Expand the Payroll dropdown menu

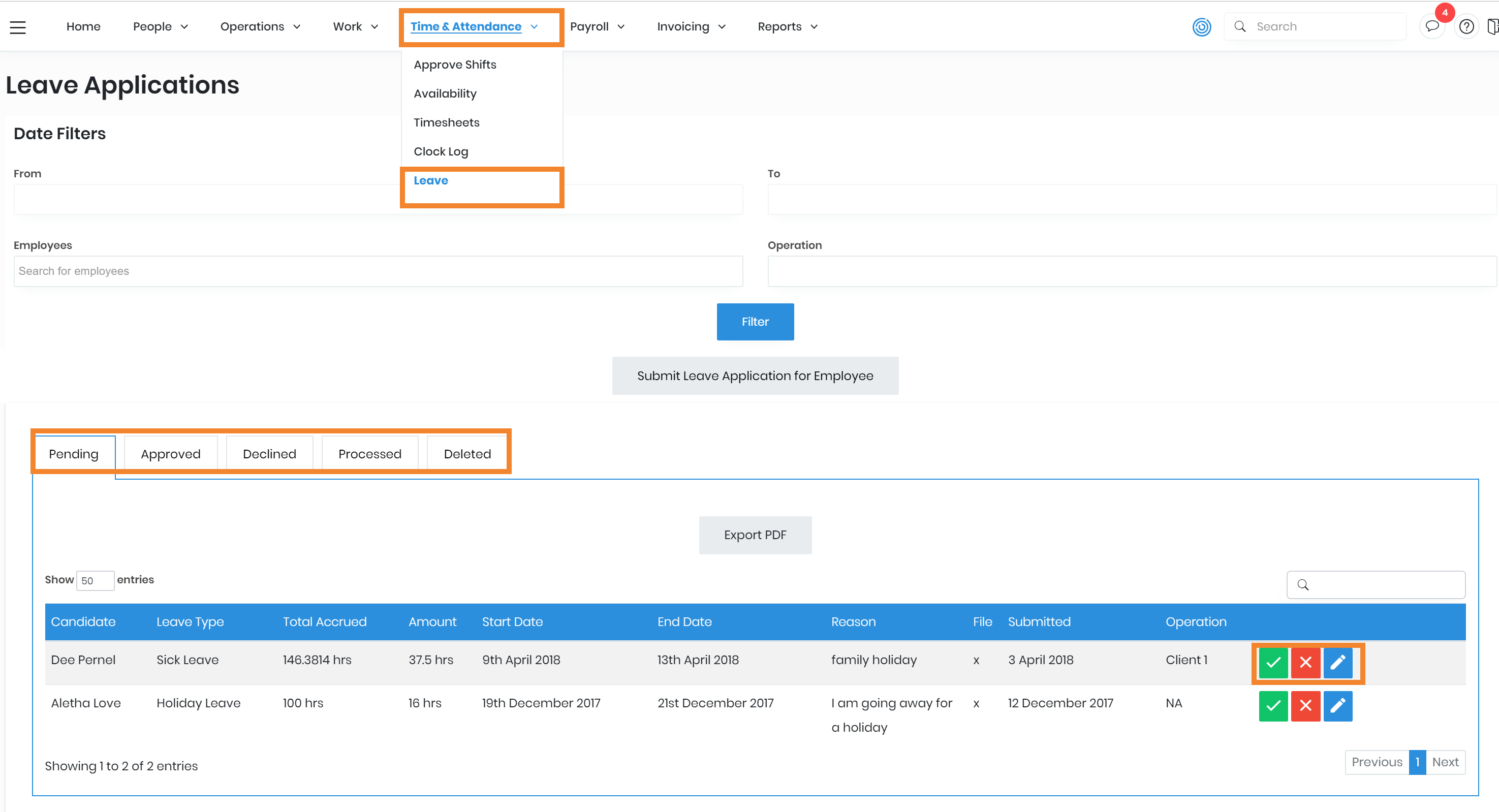(x=597, y=27)
